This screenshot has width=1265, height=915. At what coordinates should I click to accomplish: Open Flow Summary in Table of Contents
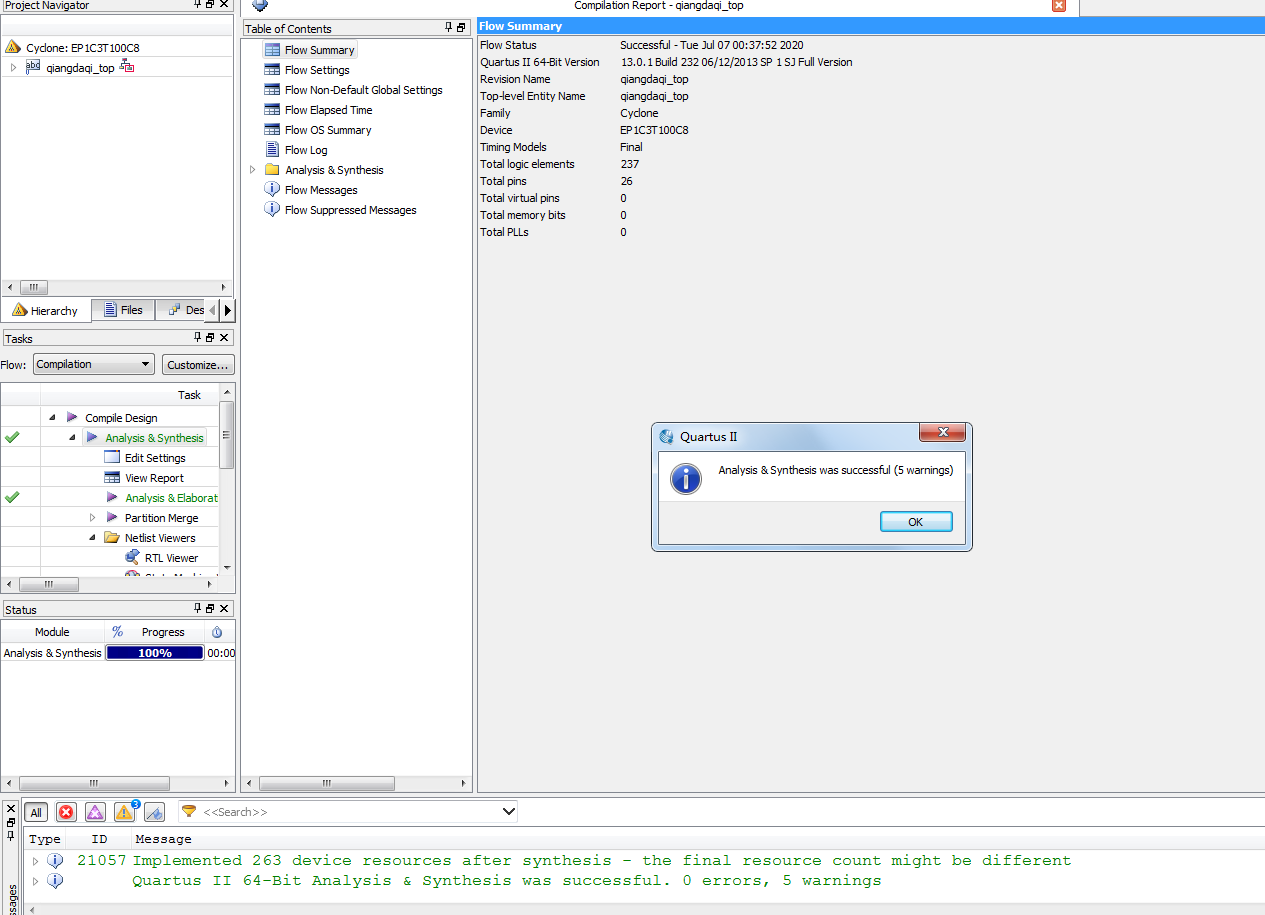tap(319, 50)
